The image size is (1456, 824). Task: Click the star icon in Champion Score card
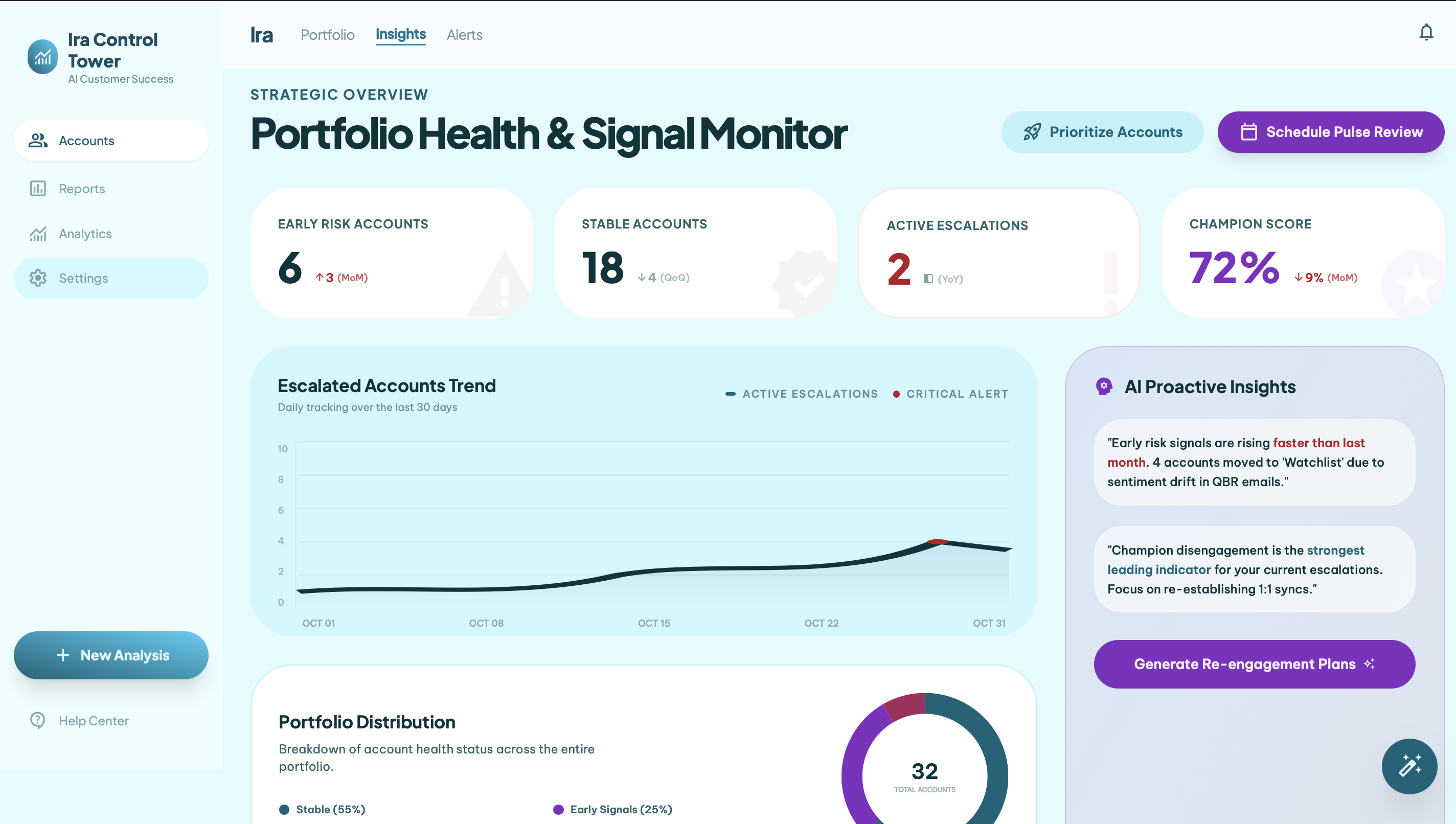(1414, 285)
